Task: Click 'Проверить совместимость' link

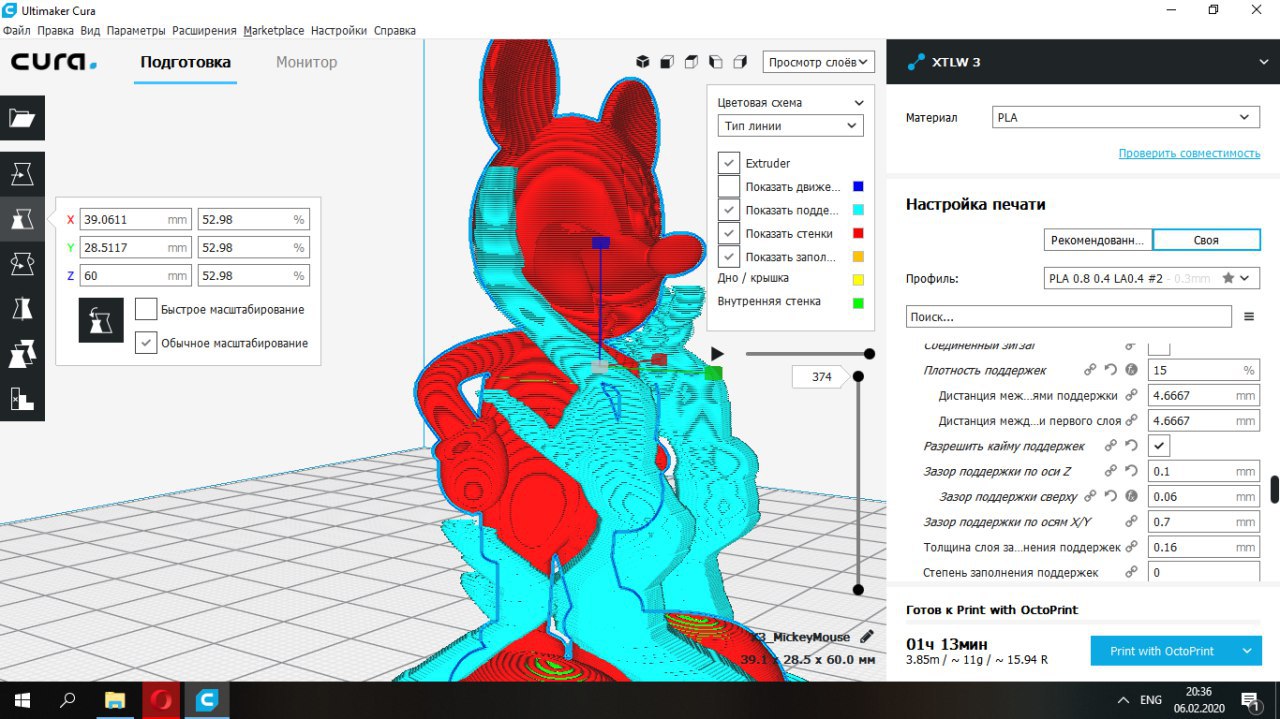Action: coord(1189,153)
